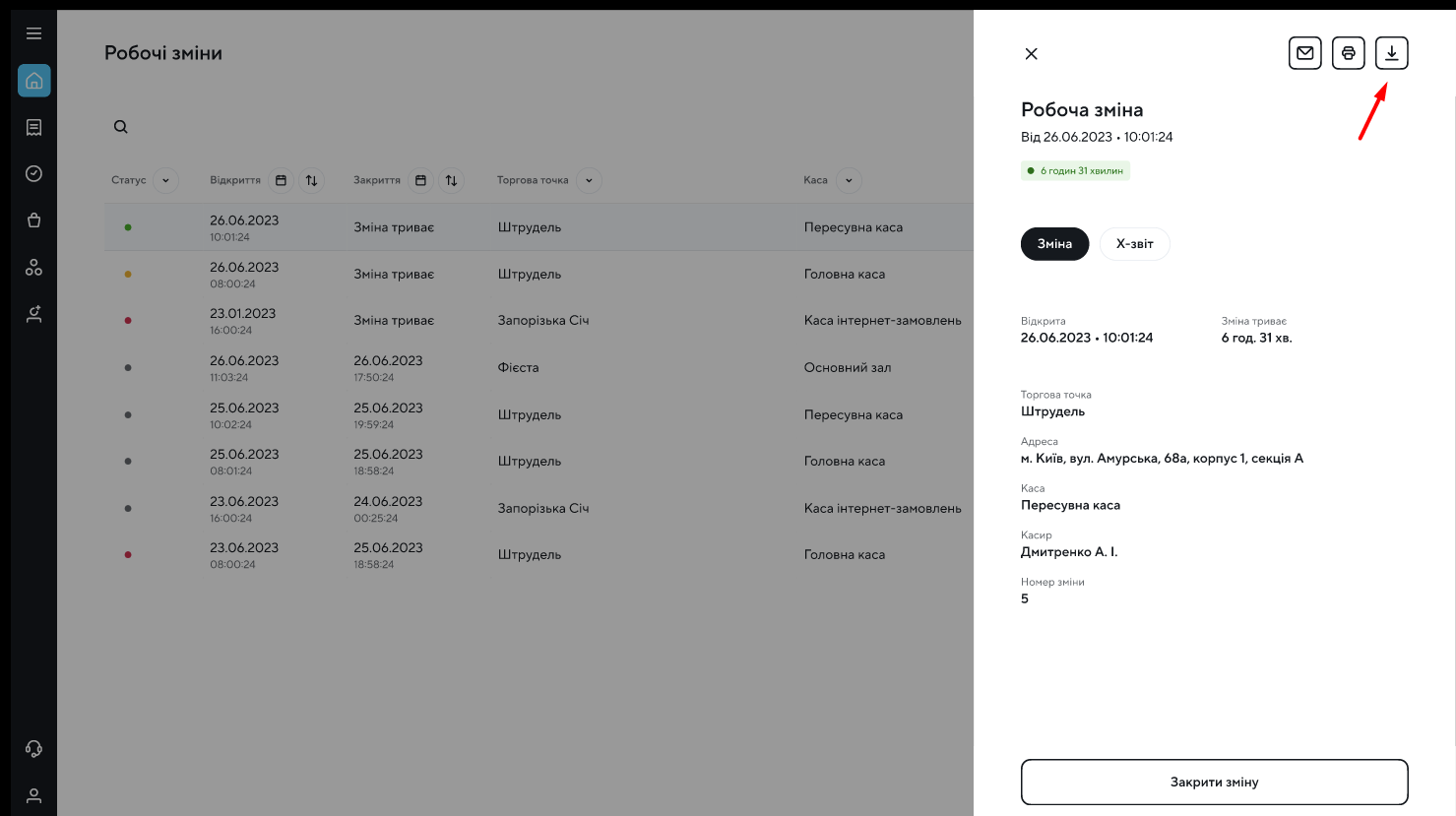Click the support headset icon

point(33,749)
